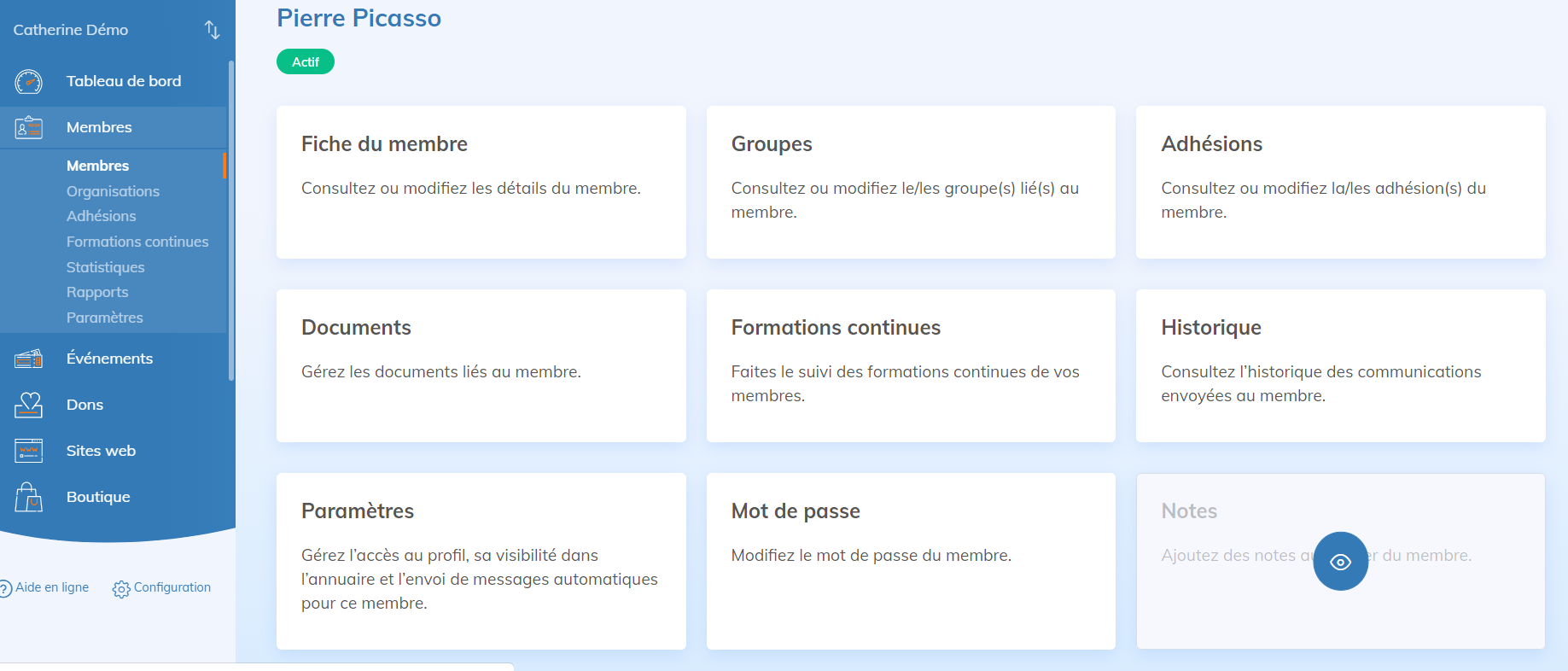Viewport: 1568px width, 671px height.
Task: Open Statistiques under Membres
Action: pos(105,267)
